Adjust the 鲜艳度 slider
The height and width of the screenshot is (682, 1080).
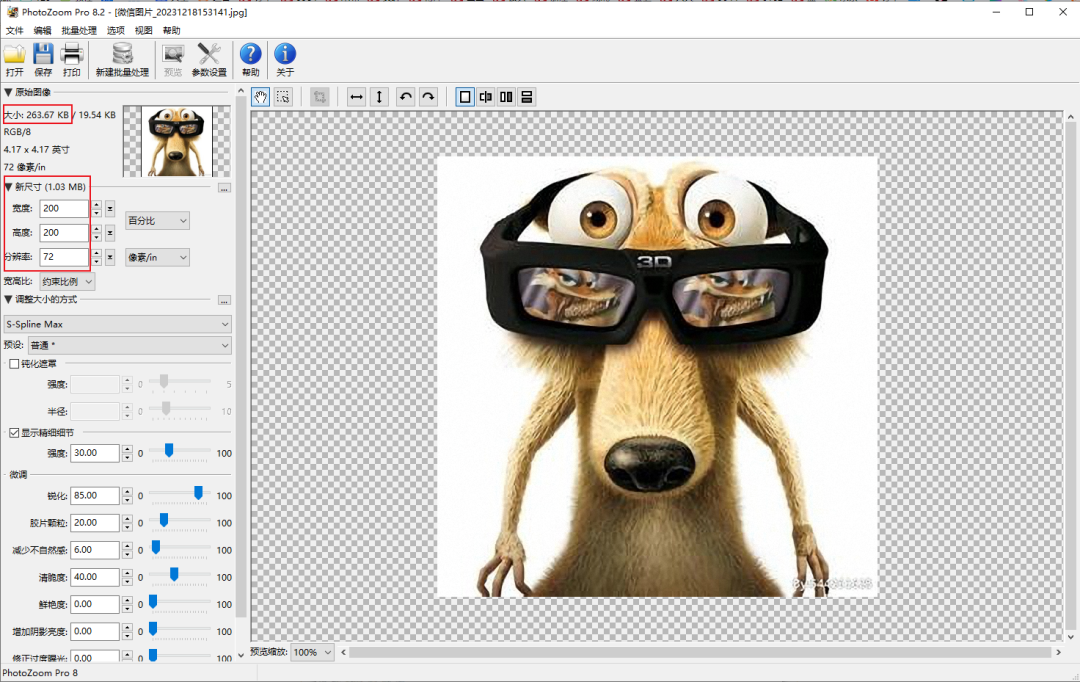tap(153, 601)
